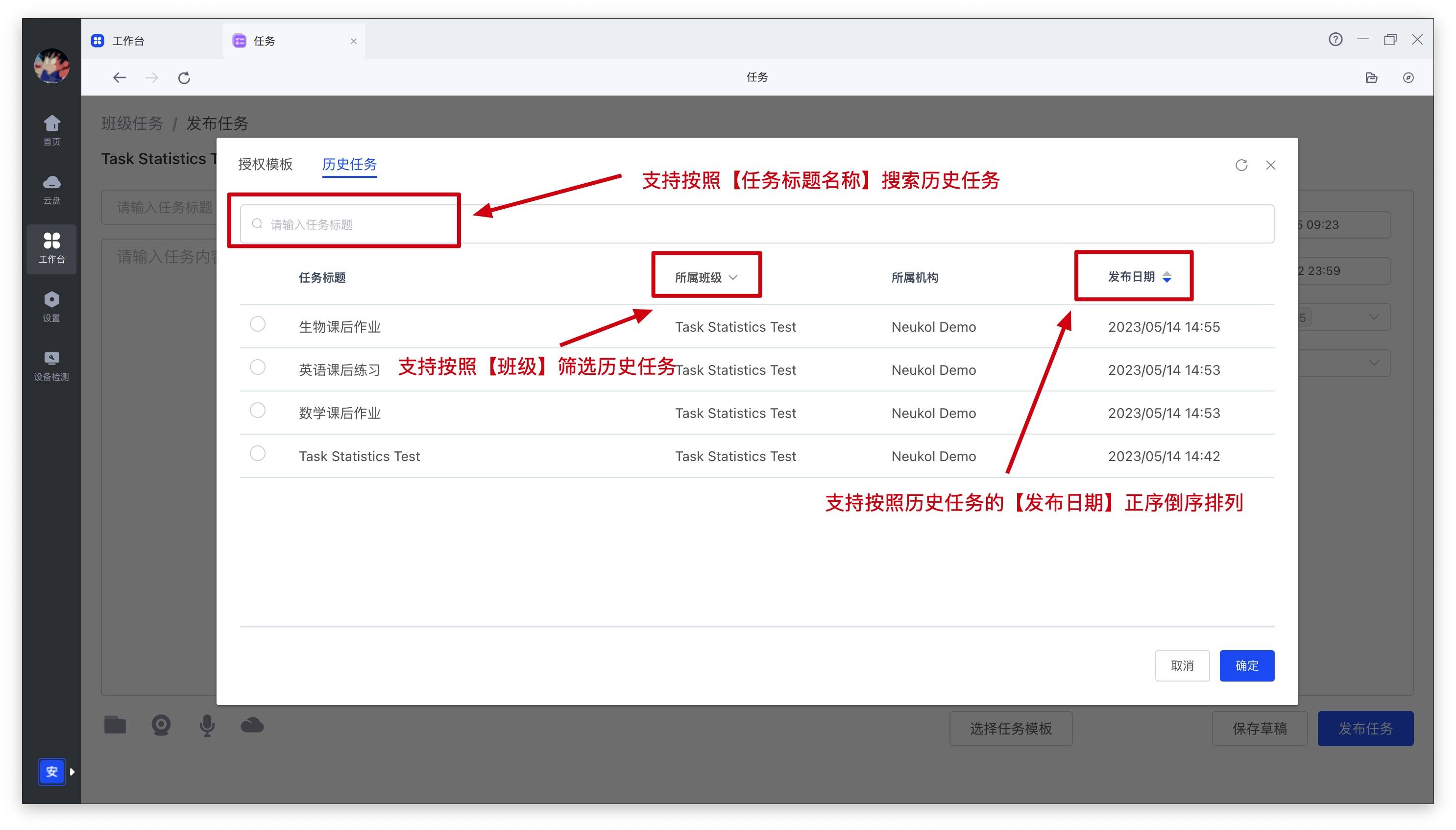
Task: Select the radio for Task Statistics Test row
Action: tap(258, 453)
